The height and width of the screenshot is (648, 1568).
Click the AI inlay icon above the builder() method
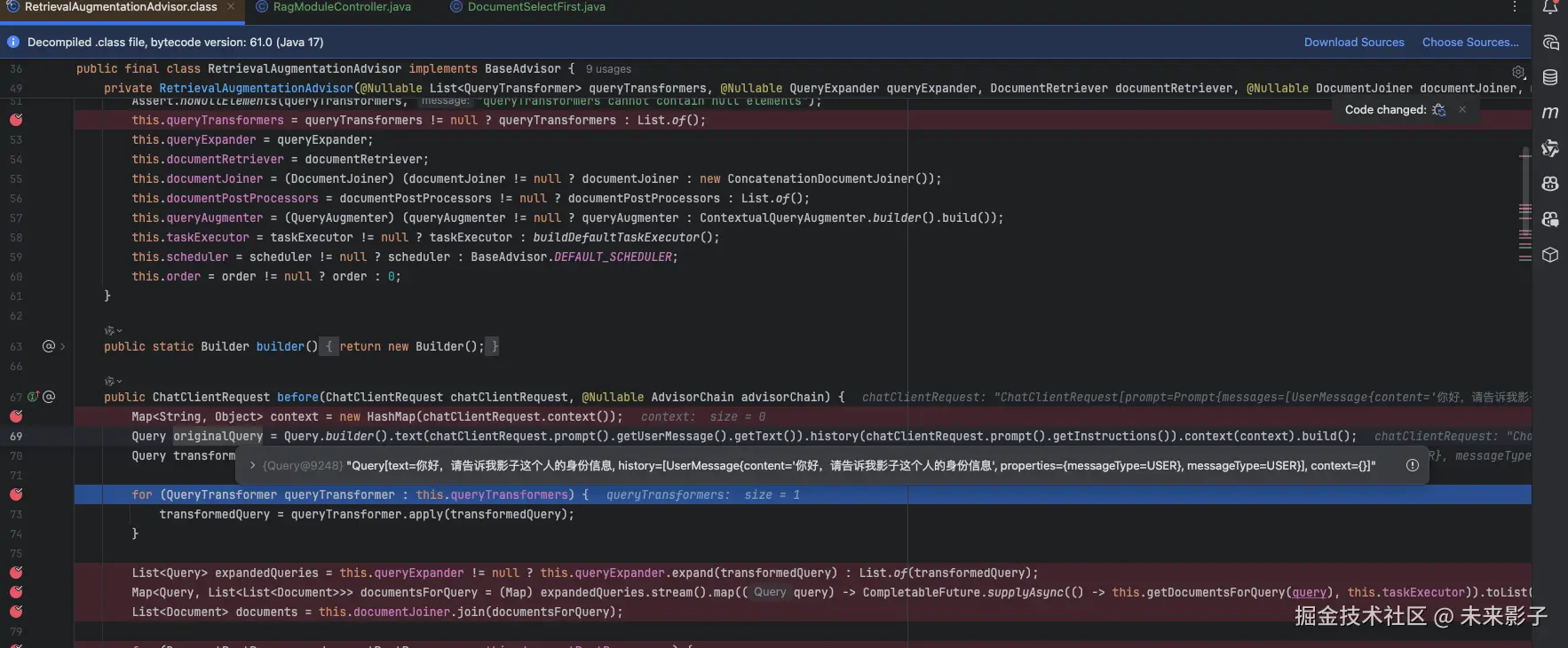coord(109,330)
